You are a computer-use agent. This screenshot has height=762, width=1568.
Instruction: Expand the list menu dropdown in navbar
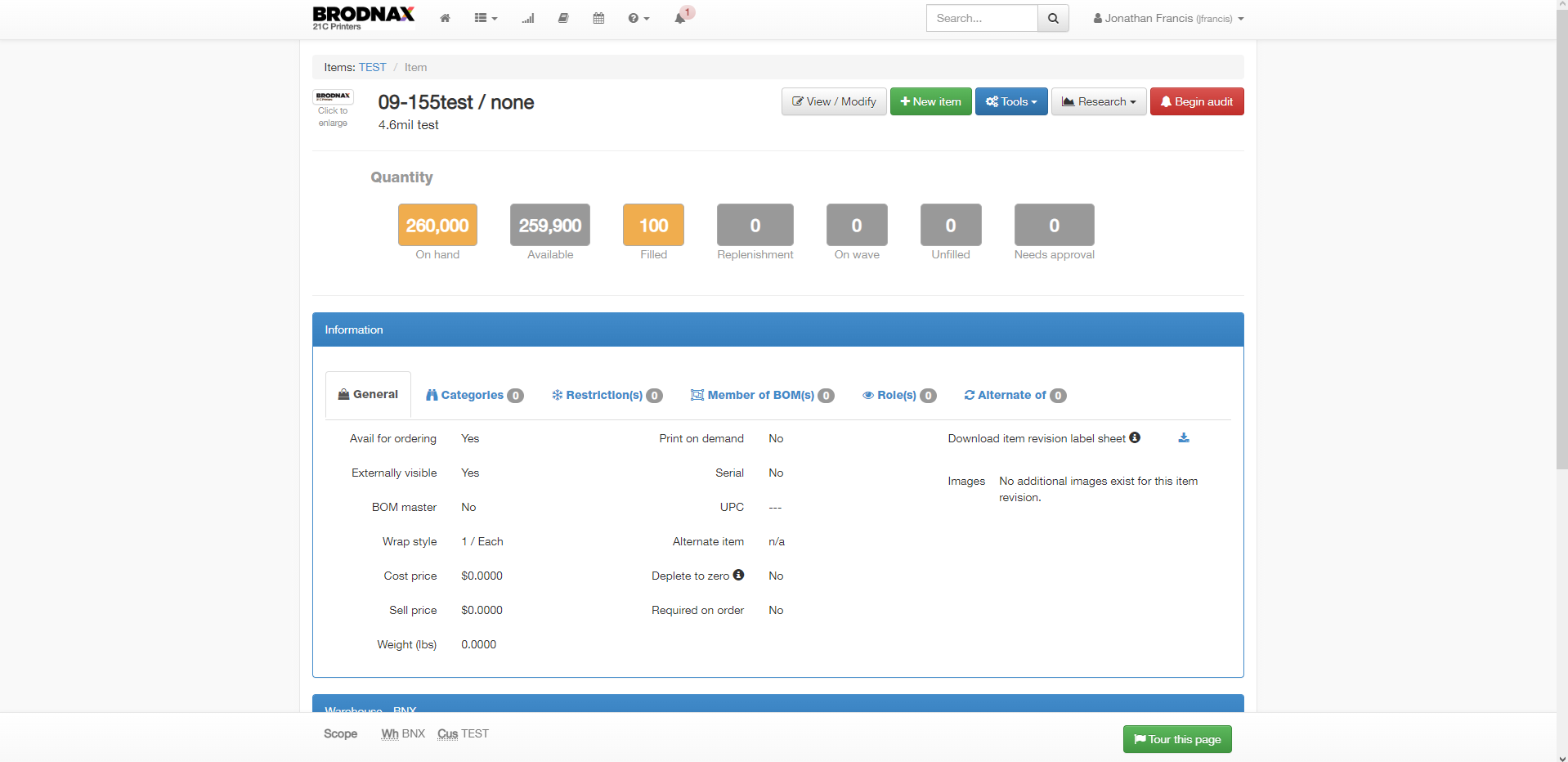486,18
